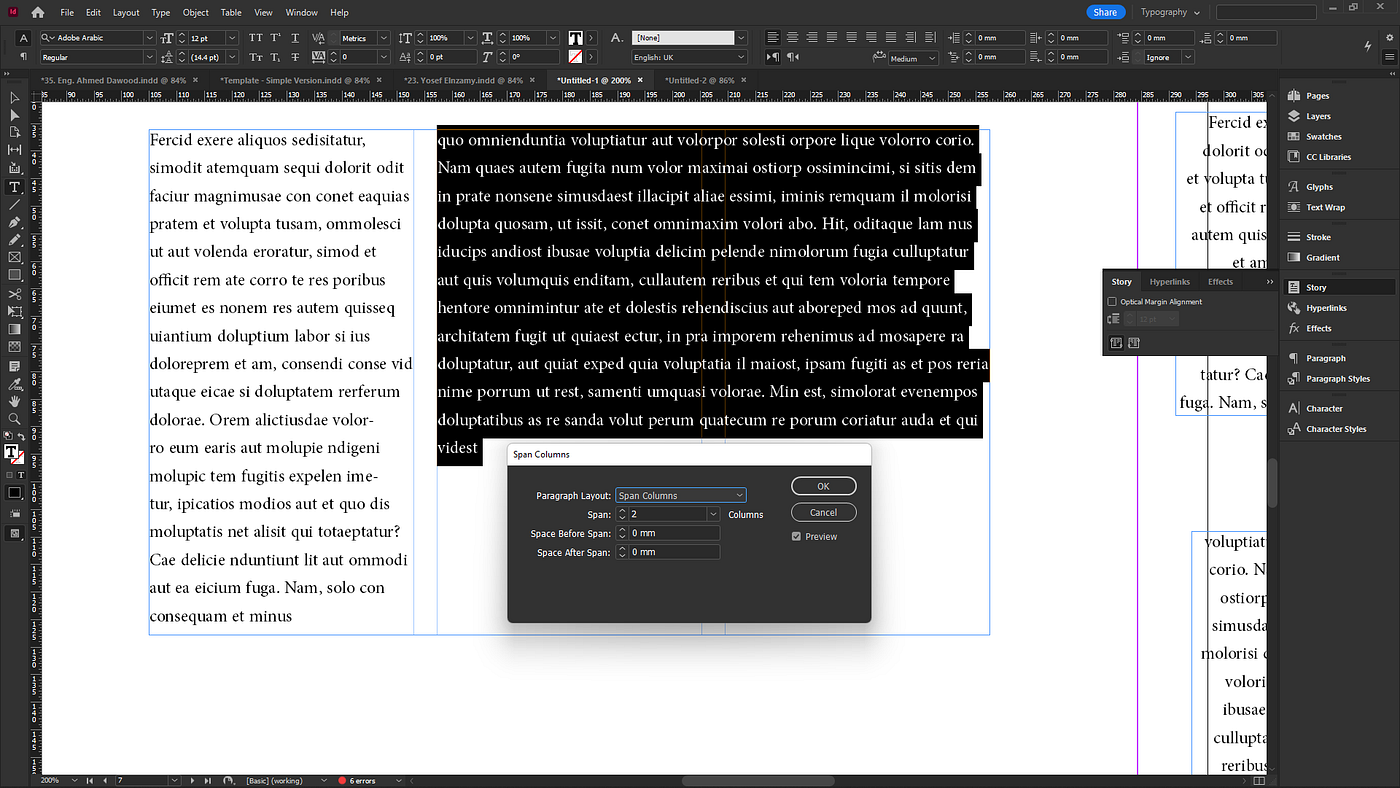Select the Zoom tool magnifier

pos(14,418)
